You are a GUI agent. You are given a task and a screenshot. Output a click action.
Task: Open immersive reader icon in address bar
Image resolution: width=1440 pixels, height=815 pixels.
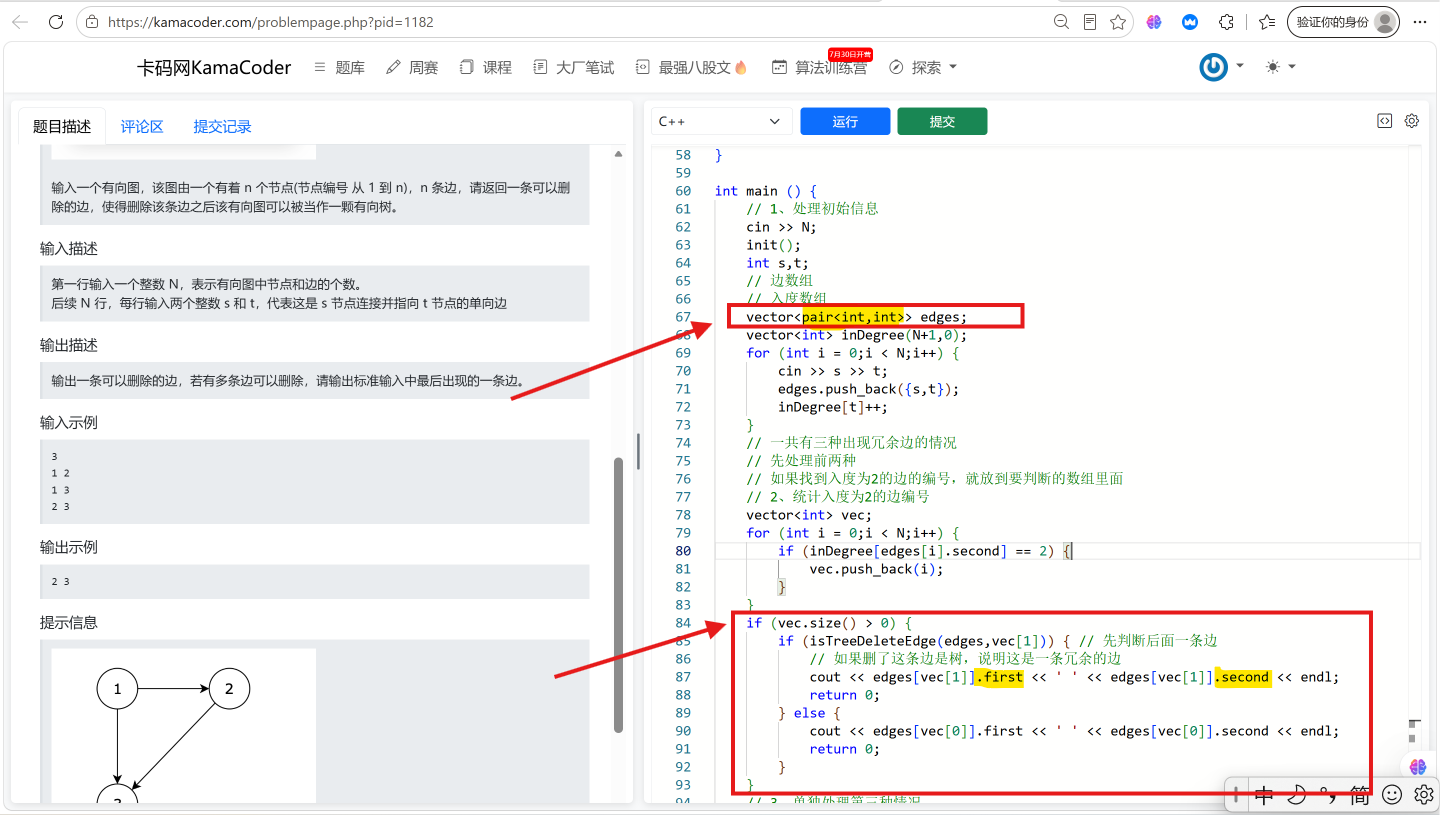click(x=1090, y=21)
